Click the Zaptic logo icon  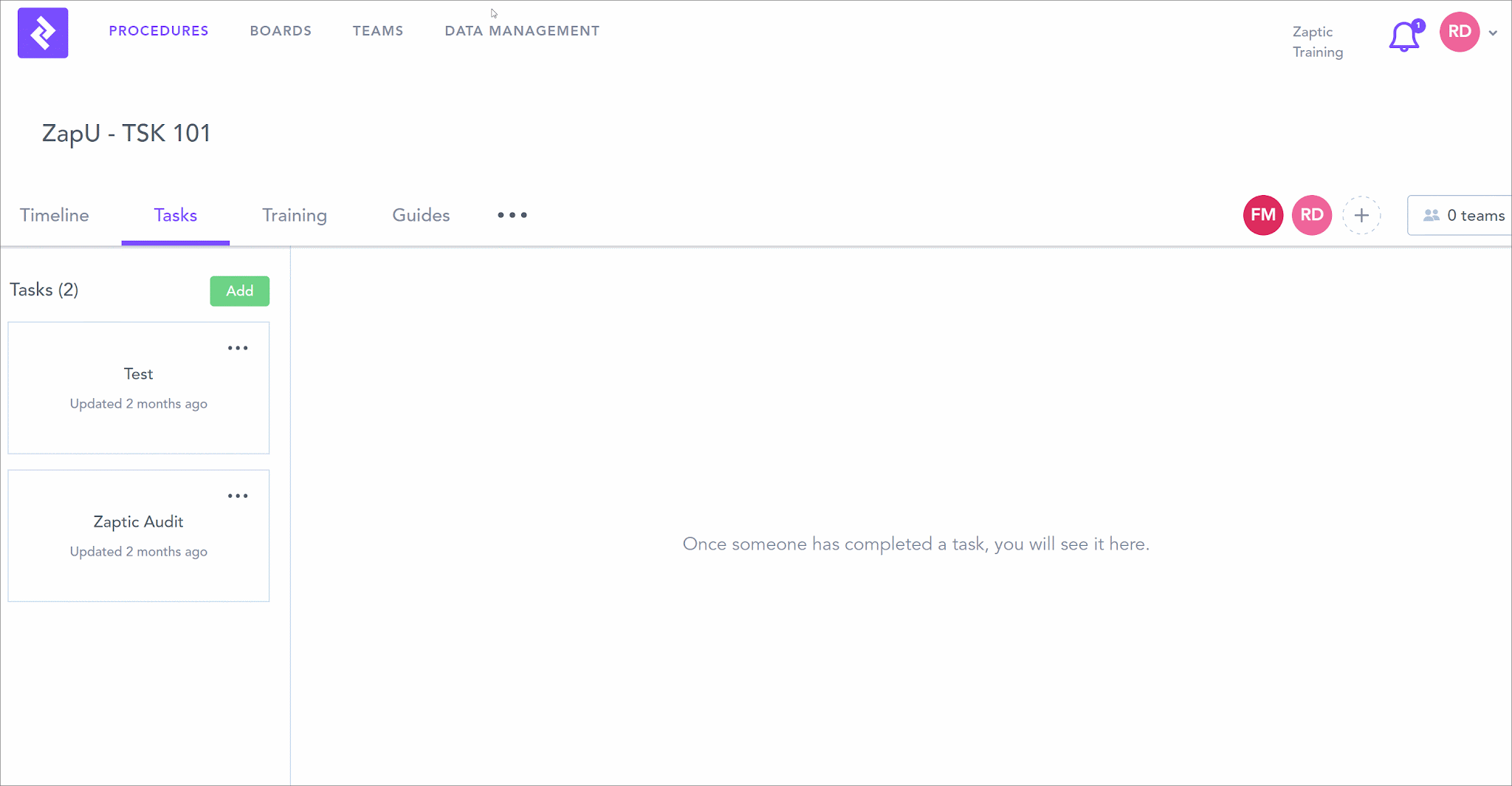(x=43, y=33)
